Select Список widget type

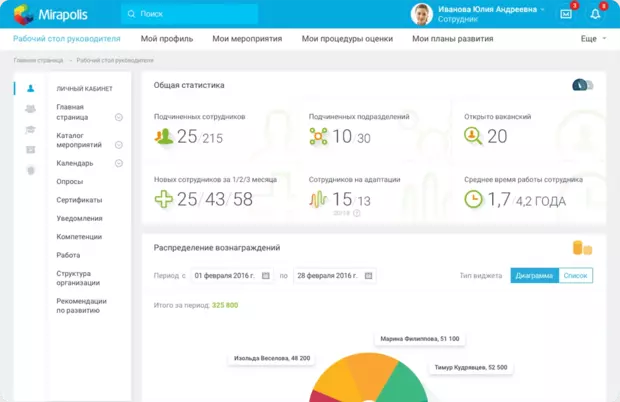tap(575, 276)
